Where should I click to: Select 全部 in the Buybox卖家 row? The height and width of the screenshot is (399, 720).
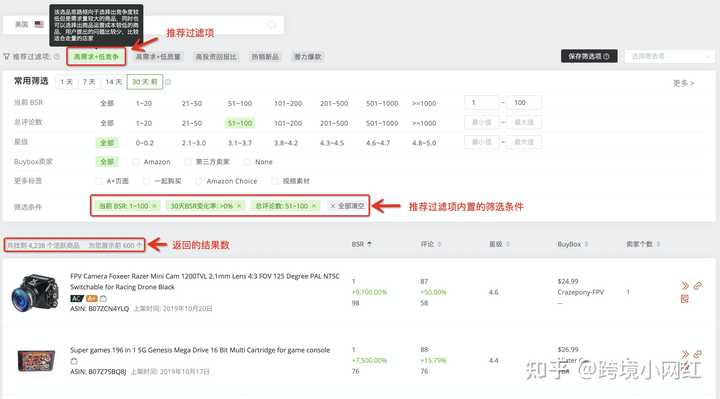(x=107, y=162)
